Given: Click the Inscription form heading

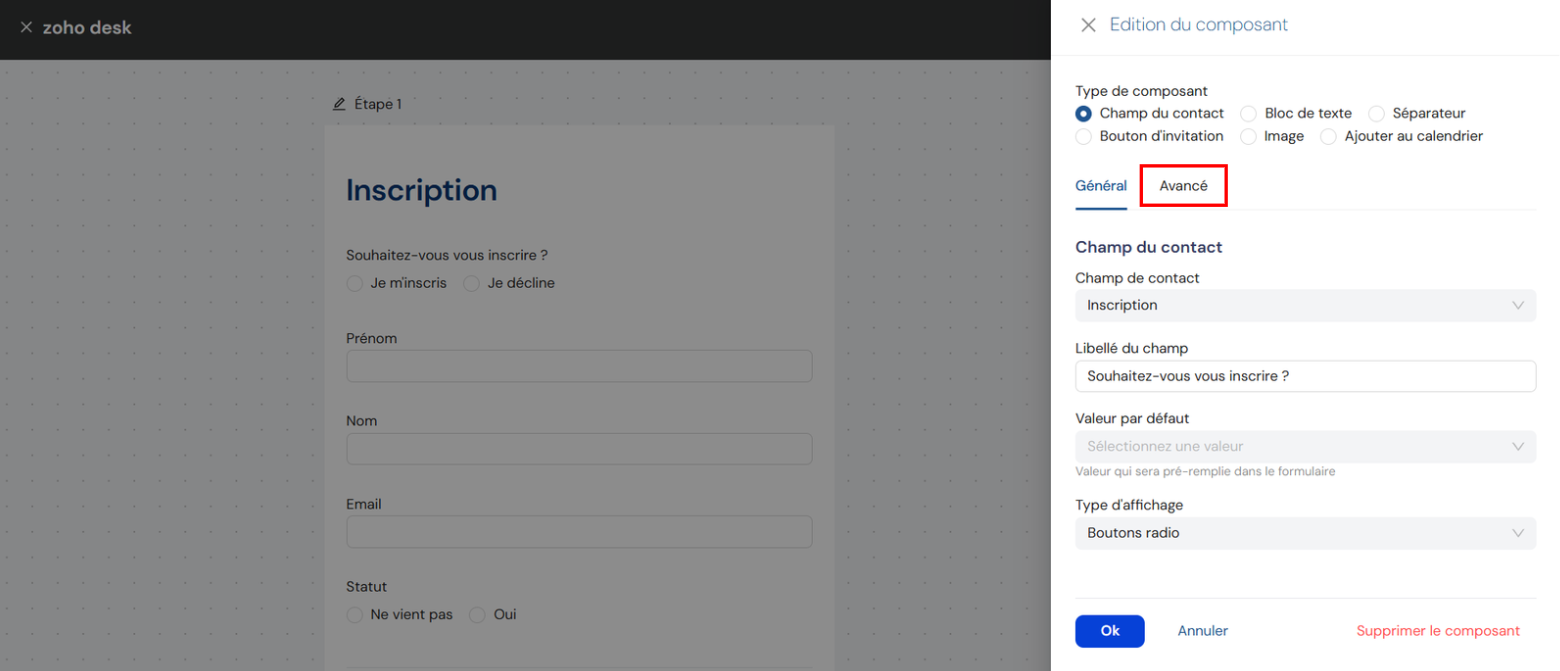Looking at the screenshot, I should pos(421,190).
